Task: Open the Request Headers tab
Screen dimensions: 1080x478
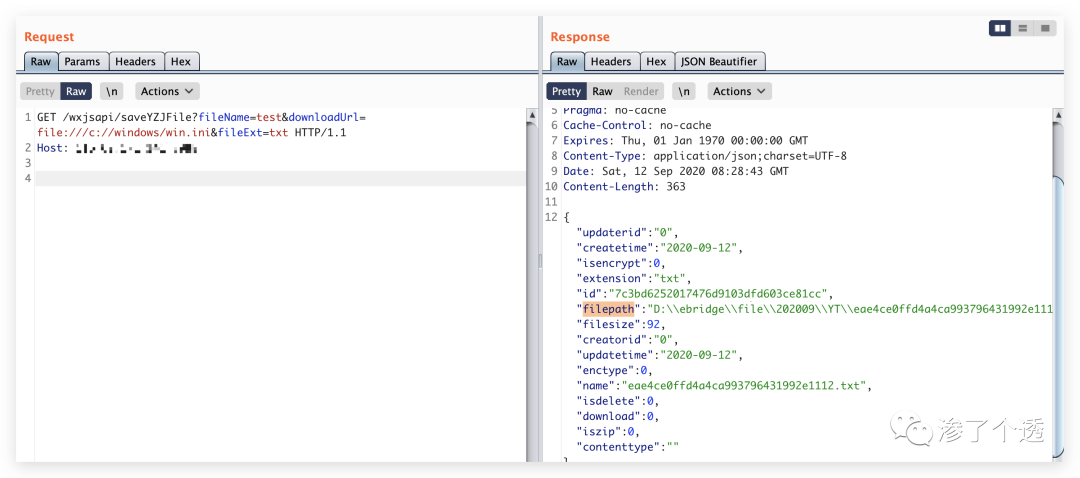Action: (x=136, y=61)
